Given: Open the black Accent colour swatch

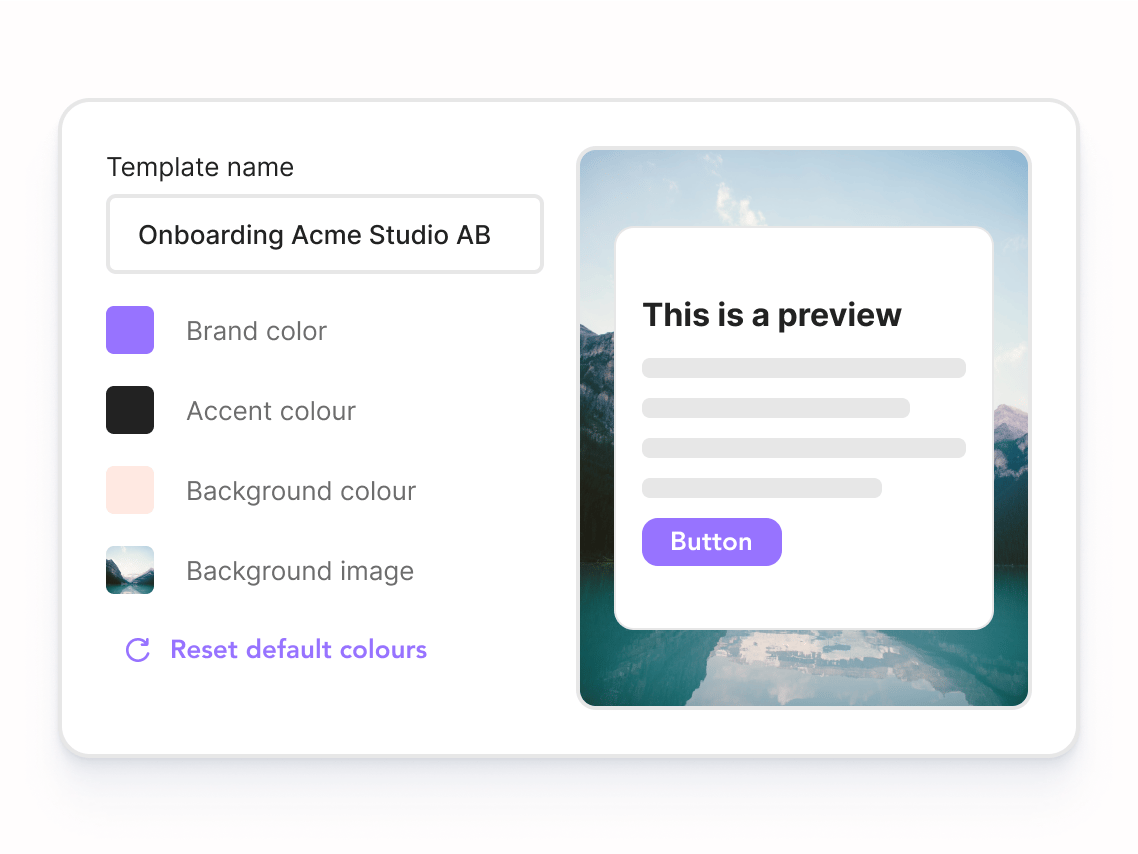Looking at the screenshot, I should (130, 410).
